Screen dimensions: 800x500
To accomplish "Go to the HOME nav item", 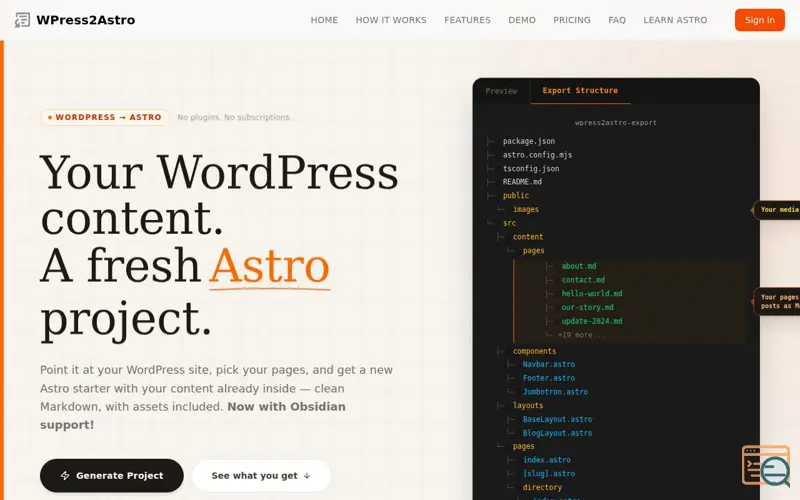I will pyautogui.click(x=324, y=20).
